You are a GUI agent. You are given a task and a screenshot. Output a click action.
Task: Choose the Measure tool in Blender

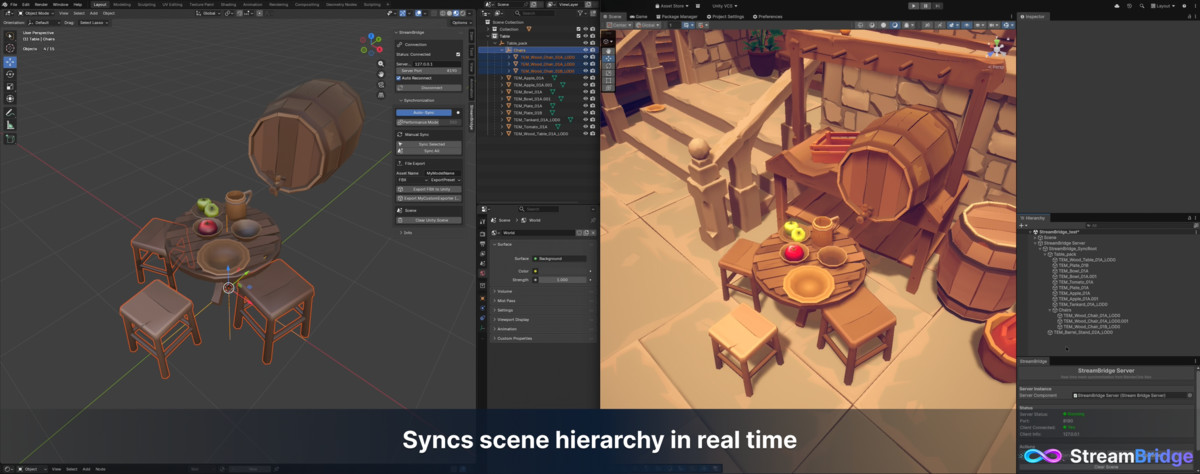tap(10, 125)
